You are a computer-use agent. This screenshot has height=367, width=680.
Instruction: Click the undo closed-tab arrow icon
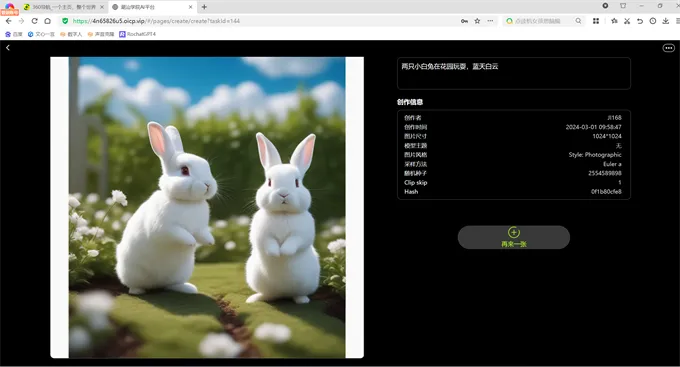640,21
